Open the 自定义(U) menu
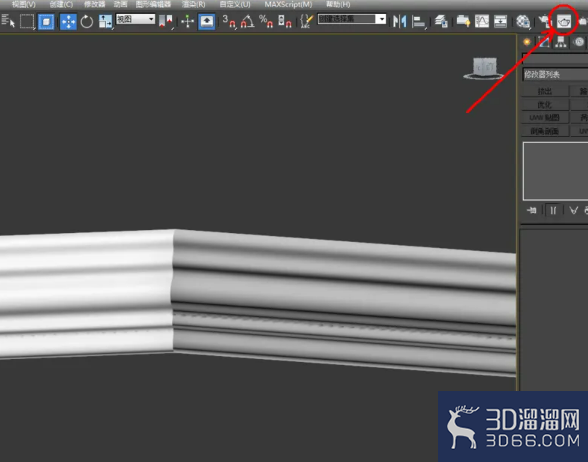The image size is (588, 462). (x=235, y=4)
